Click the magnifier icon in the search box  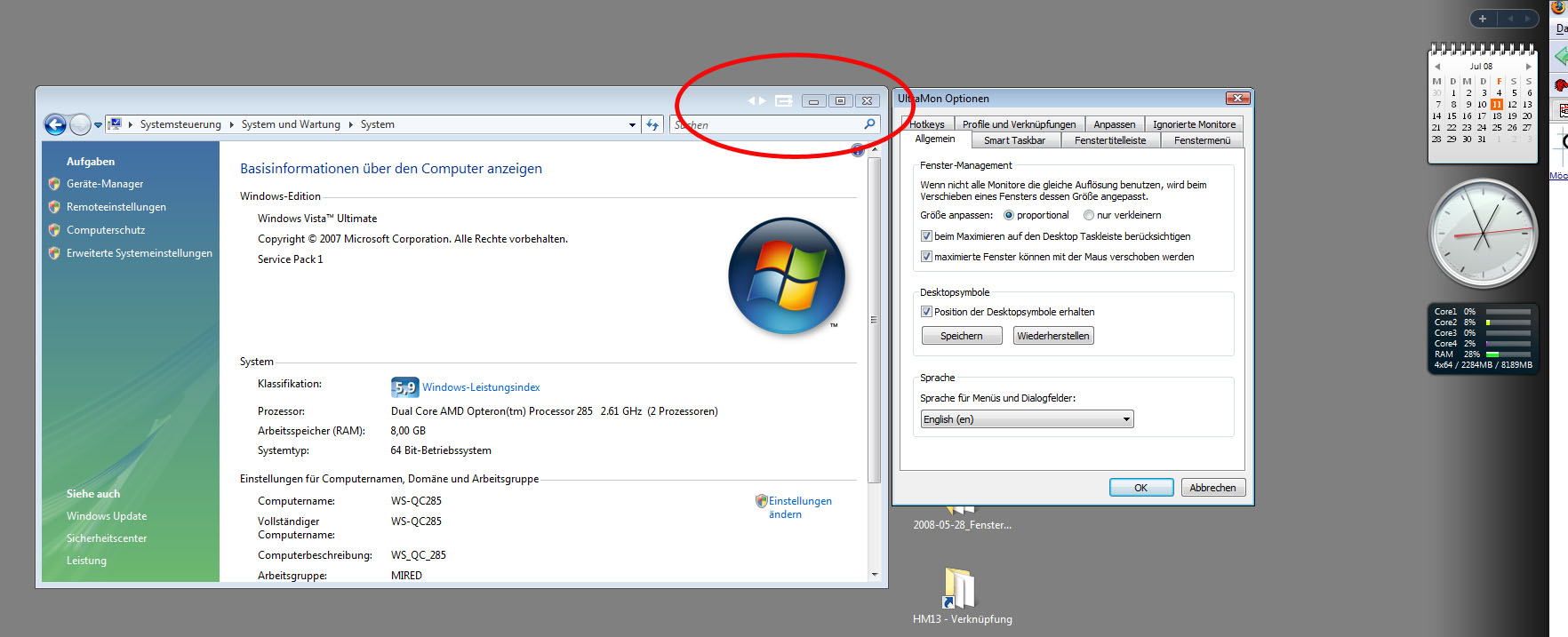pos(869,124)
